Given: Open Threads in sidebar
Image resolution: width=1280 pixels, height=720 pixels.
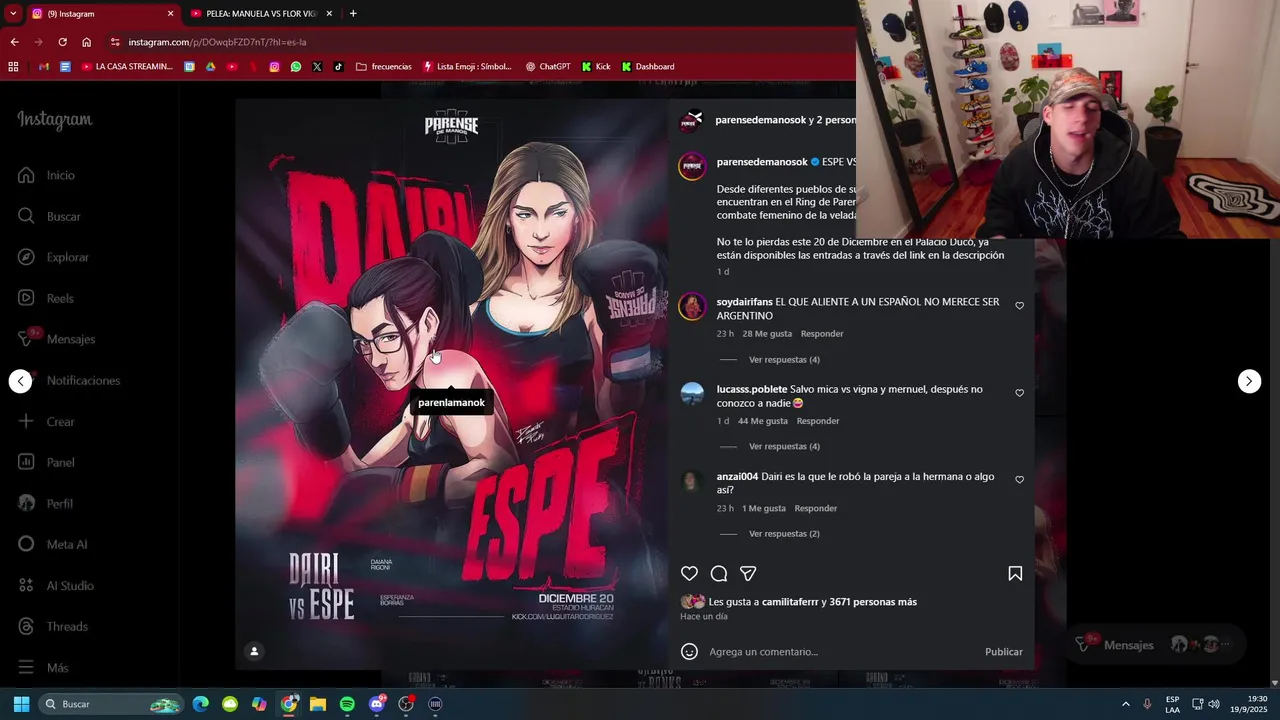Looking at the screenshot, I should tap(54, 626).
